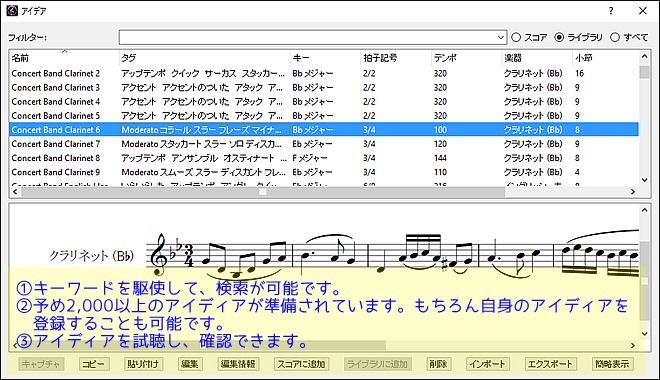Select the Concert Band Clarinet 4 row
The width and height of the screenshot is (660, 380).
324,101
